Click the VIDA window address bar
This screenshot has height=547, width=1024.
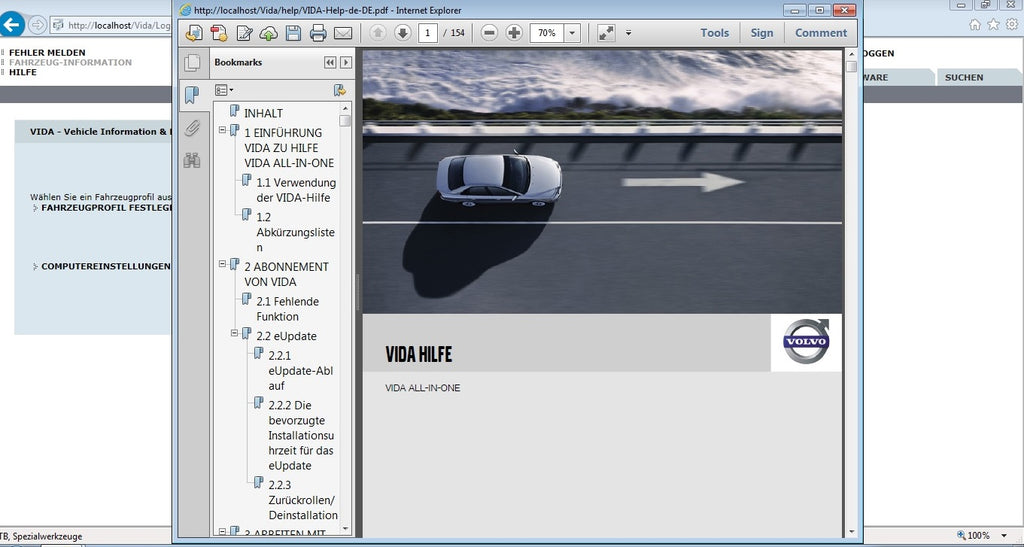click(x=111, y=25)
